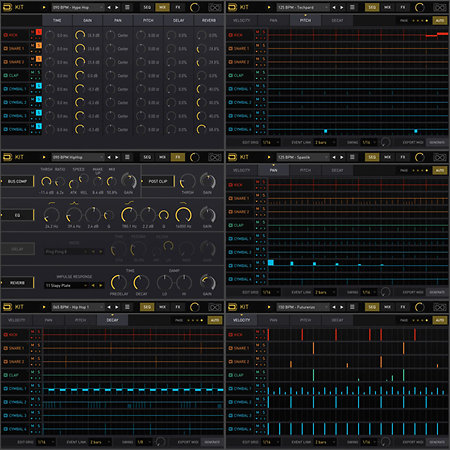
Task: Click the Kick track icon in the pan panel
Action: [x=230, y=185]
